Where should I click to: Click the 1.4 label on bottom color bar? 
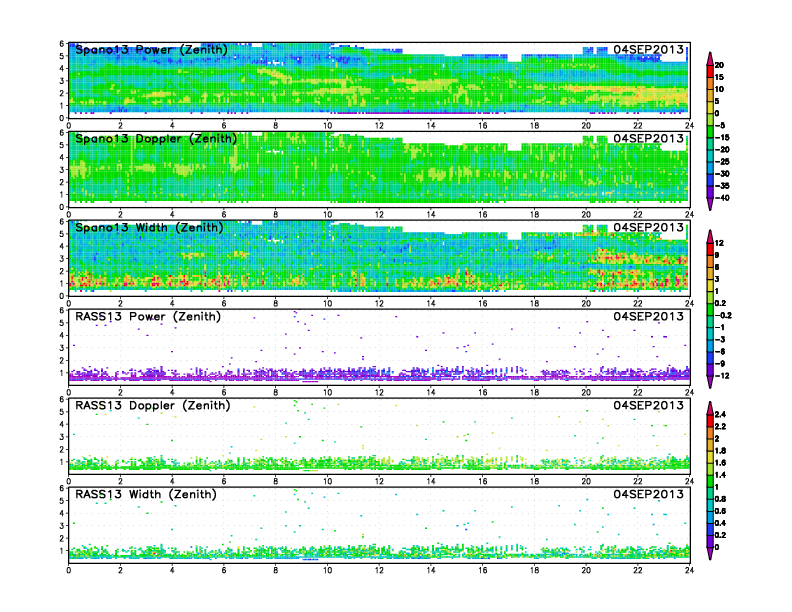point(720,475)
